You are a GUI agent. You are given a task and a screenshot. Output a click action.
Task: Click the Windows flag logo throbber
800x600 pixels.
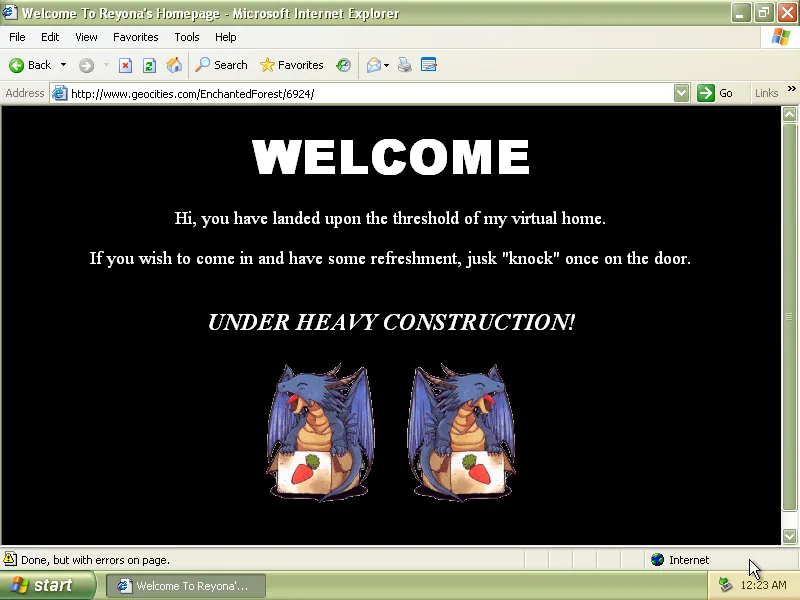(x=781, y=37)
